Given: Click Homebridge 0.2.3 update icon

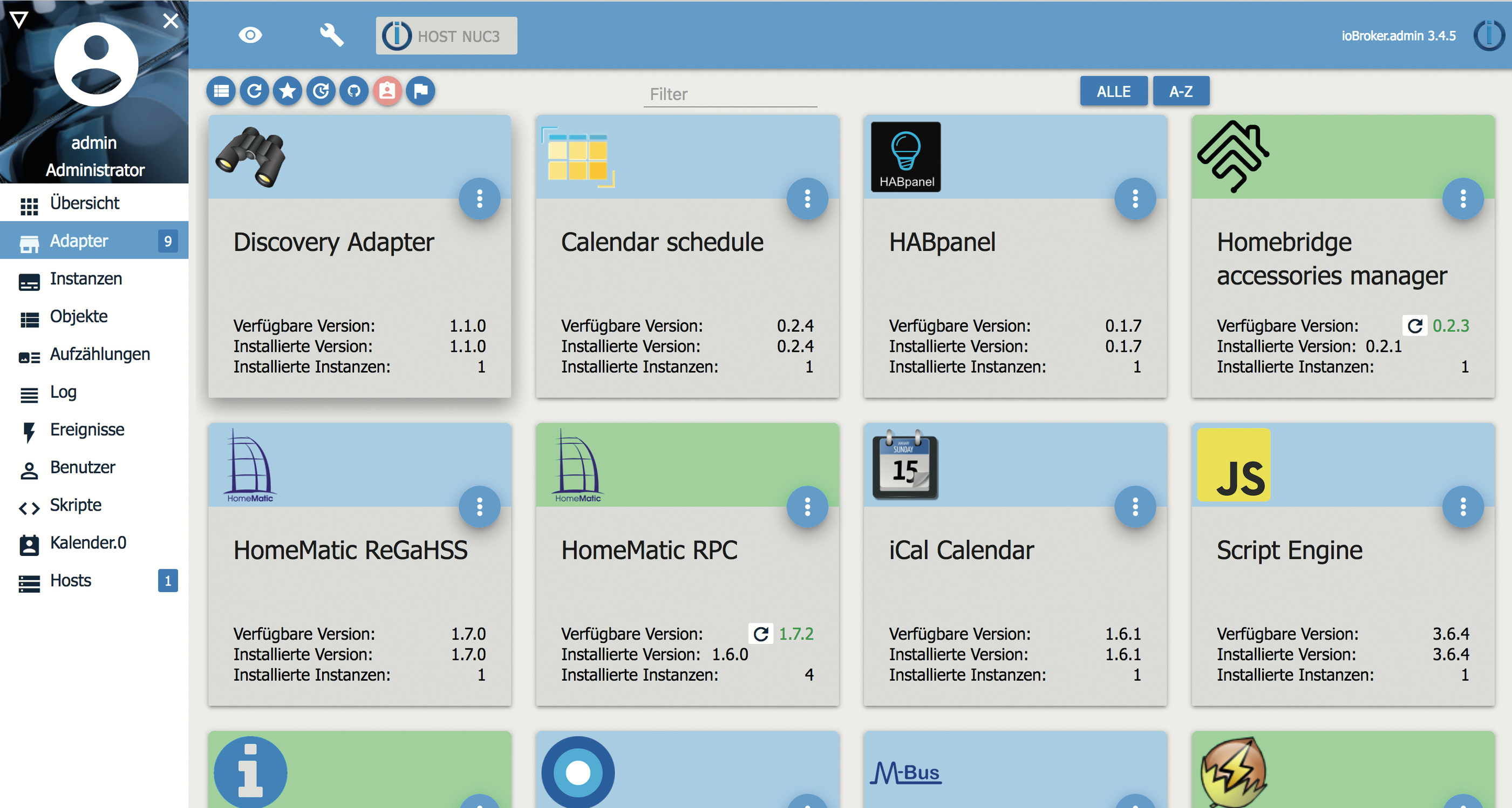Looking at the screenshot, I should pyautogui.click(x=1414, y=325).
